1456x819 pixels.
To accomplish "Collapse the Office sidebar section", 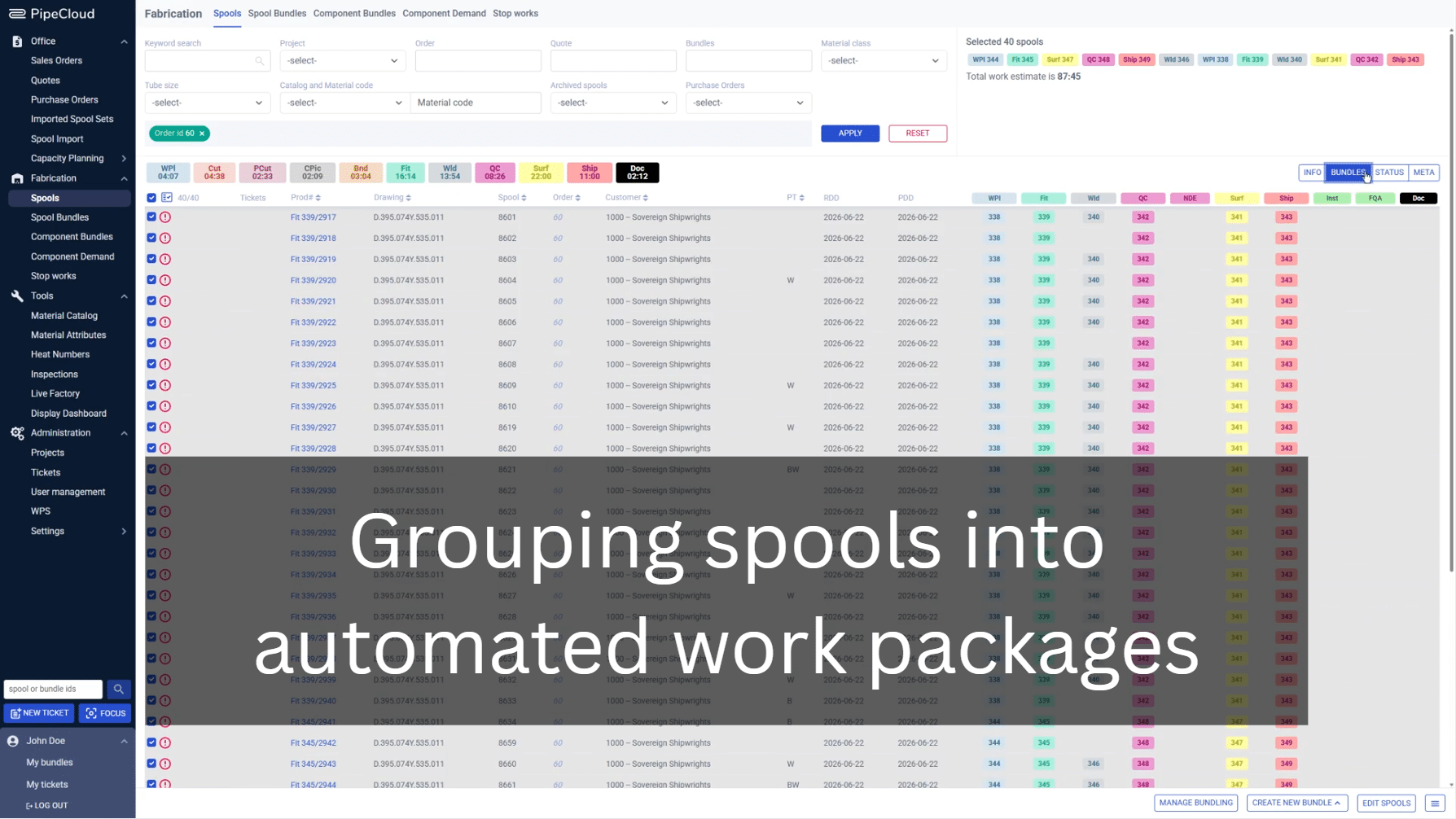I will point(124,42).
